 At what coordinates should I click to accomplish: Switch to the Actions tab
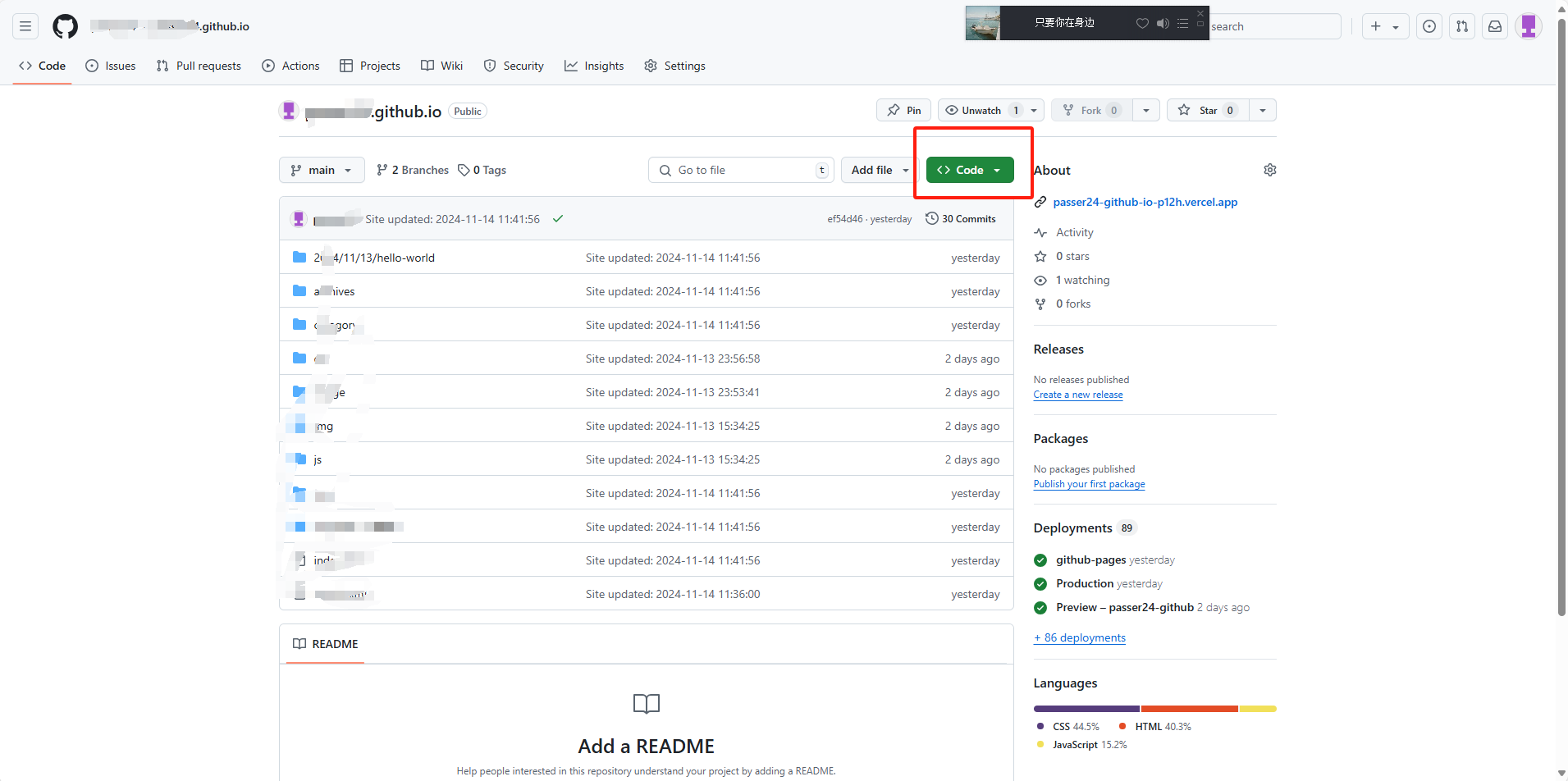(x=290, y=66)
